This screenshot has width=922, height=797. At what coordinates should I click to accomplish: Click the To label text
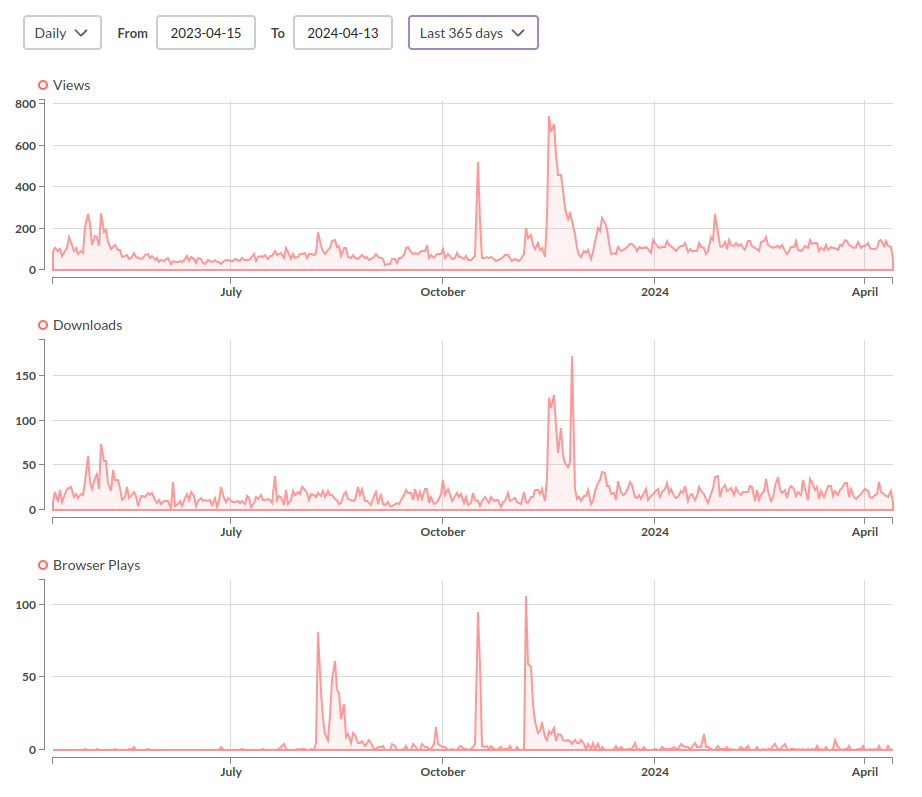[278, 34]
